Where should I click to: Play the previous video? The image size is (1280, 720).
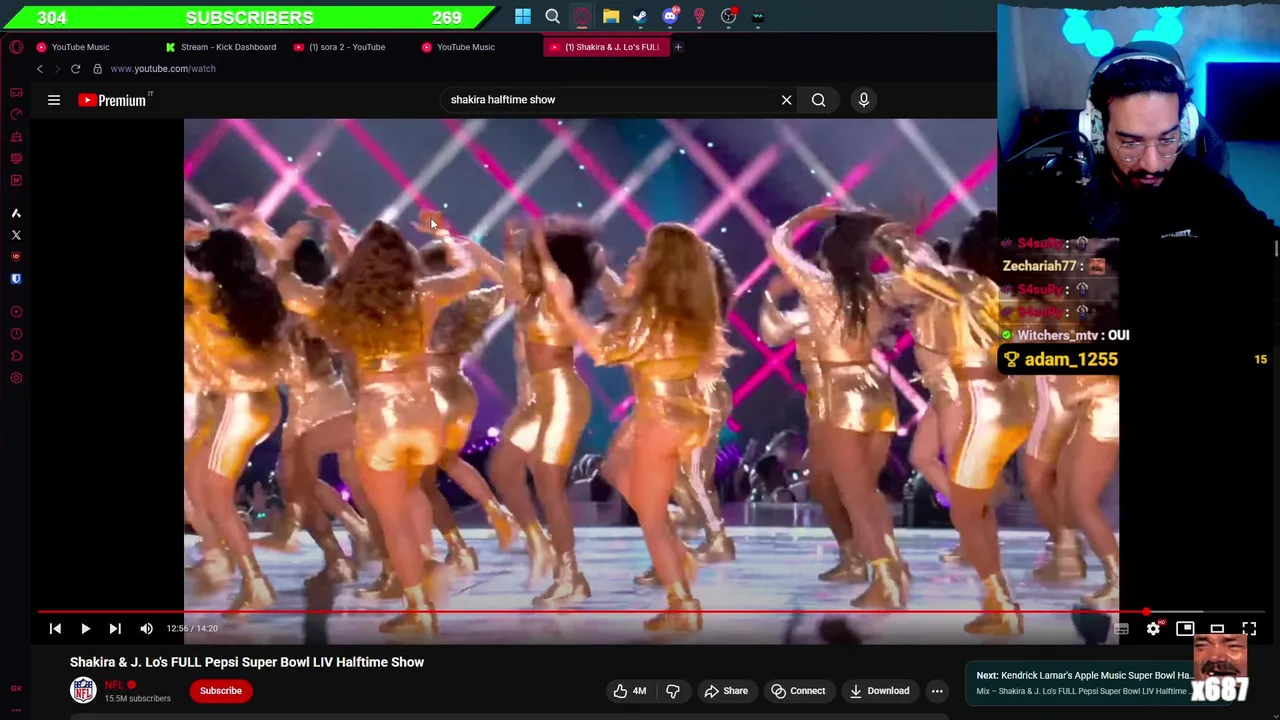(x=55, y=628)
